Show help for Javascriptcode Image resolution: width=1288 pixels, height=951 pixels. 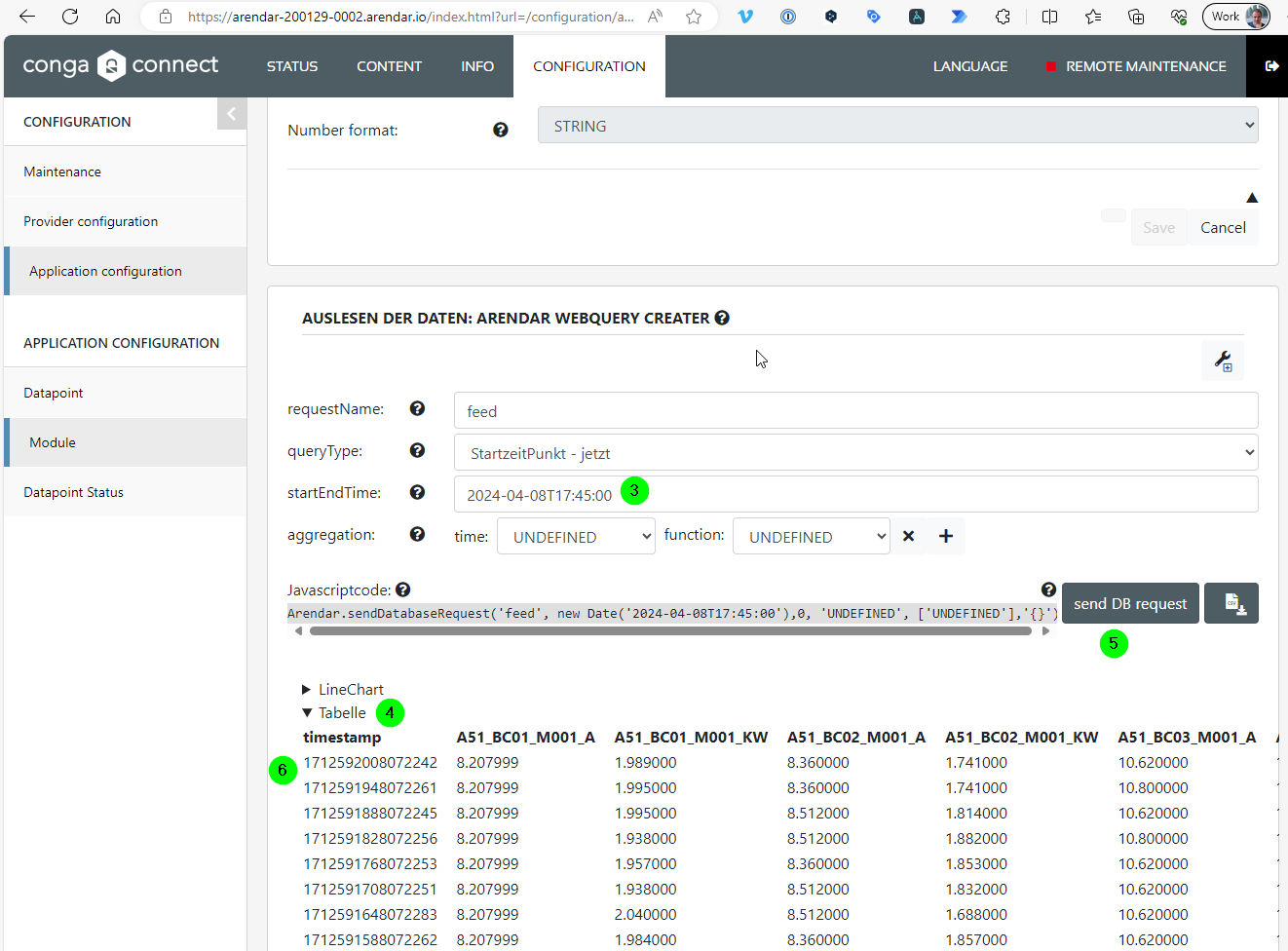402,590
